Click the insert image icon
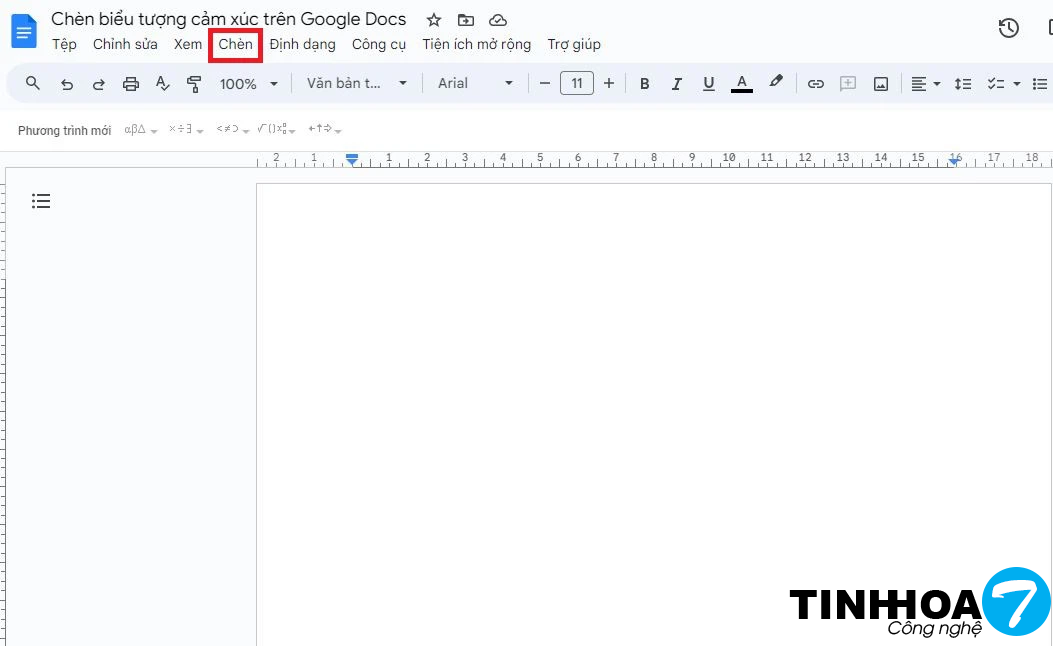Screen dimensions: 1053x646 (881, 84)
